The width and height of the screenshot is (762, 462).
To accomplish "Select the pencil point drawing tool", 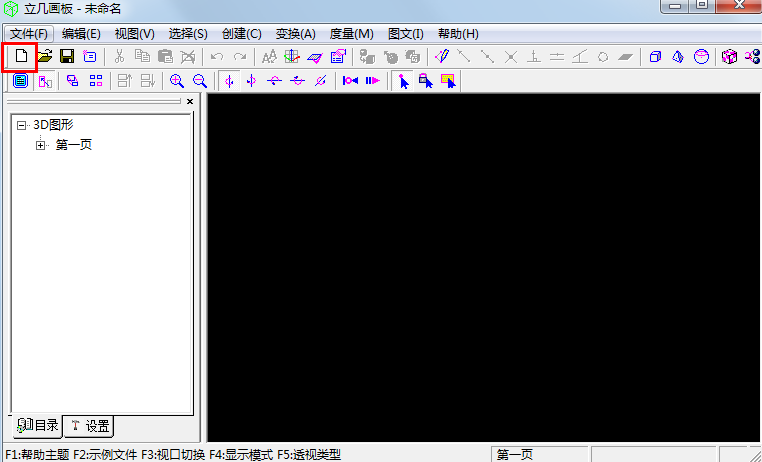I will [441, 57].
